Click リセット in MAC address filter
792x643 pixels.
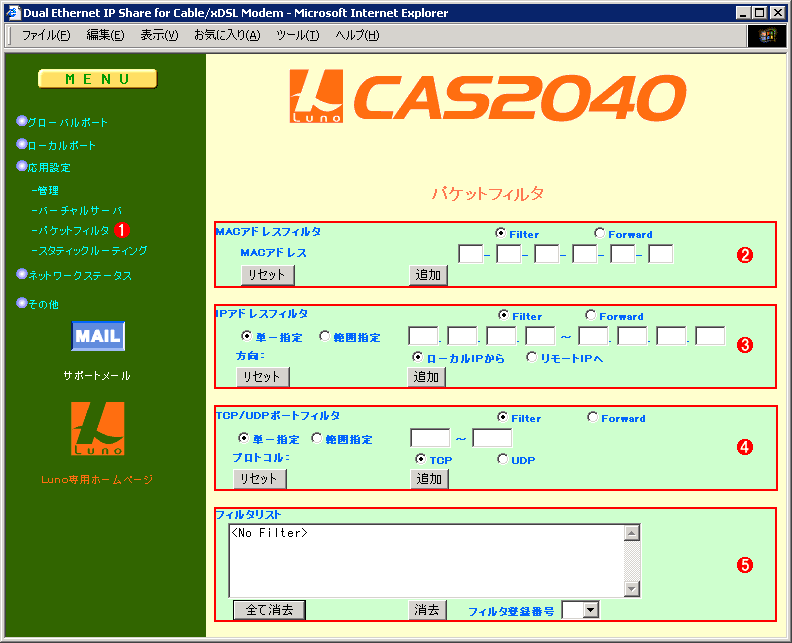tap(267, 275)
